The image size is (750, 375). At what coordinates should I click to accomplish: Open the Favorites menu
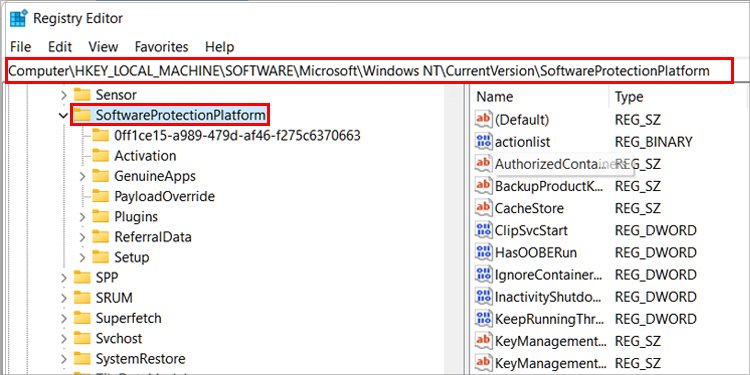[162, 47]
